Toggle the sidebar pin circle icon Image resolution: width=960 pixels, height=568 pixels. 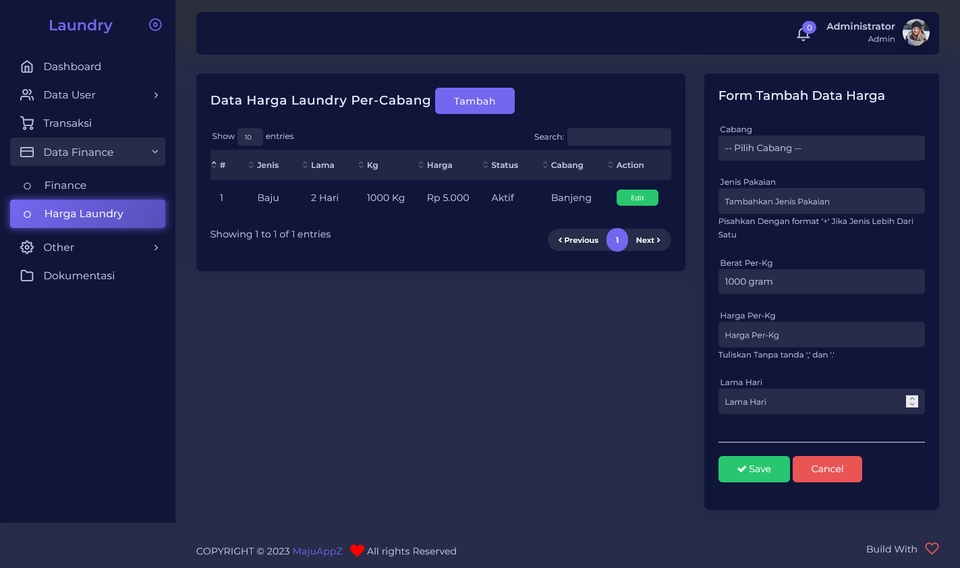coord(156,24)
